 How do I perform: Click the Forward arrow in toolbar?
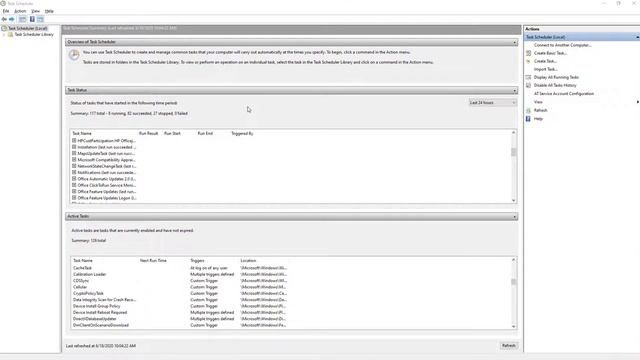[12, 19]
